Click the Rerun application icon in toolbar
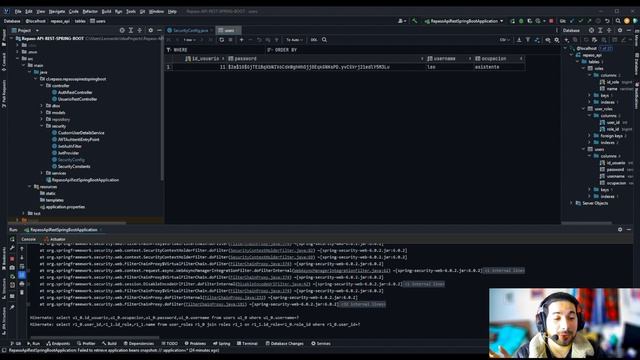This screenshot has height=360, width=640. pos(512,21)
